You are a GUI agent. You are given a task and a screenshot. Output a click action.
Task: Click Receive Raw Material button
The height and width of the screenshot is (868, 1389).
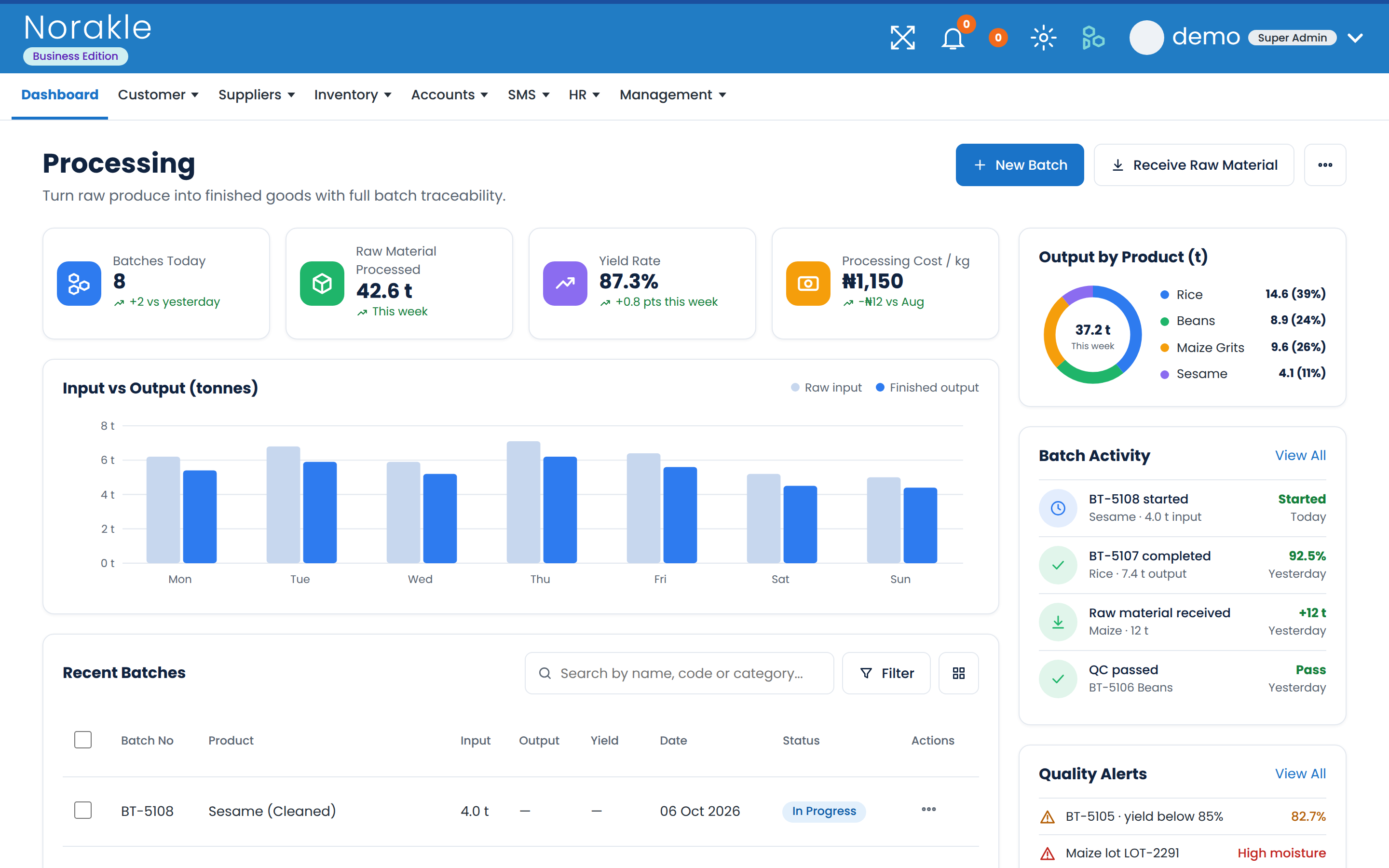click(x=1194, y=165)
